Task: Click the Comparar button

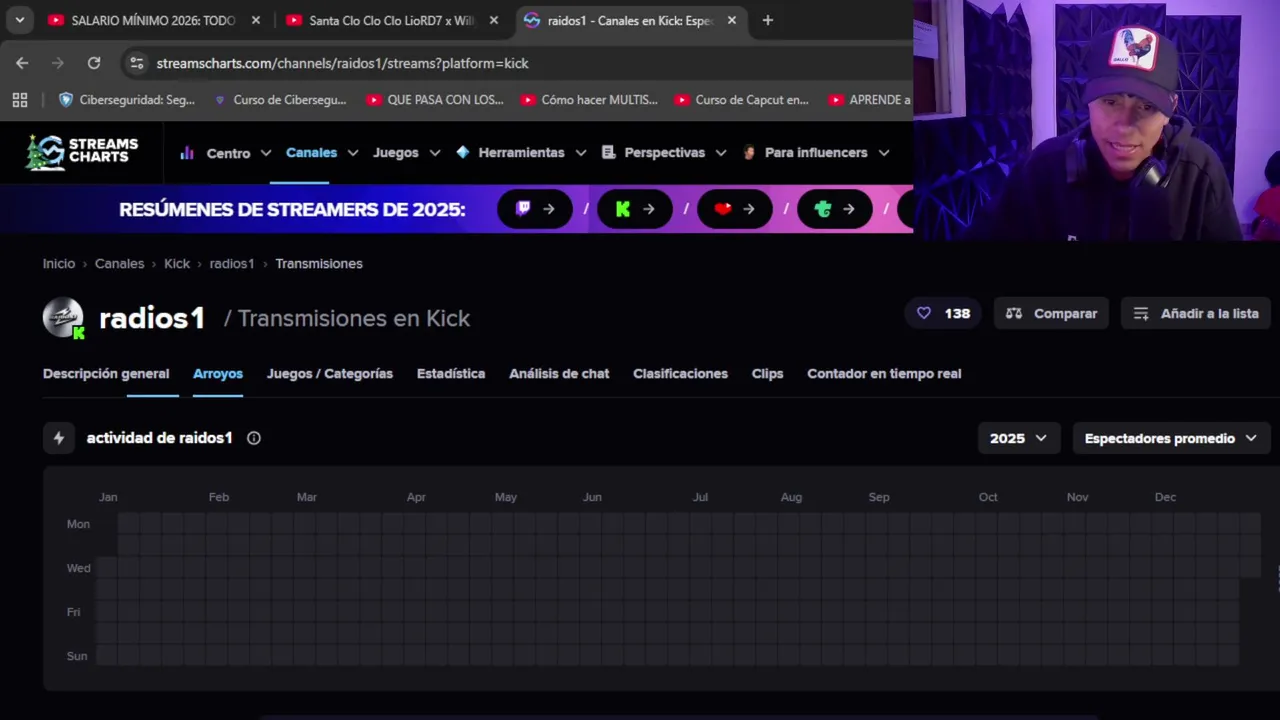Action: pos(1051,314)
